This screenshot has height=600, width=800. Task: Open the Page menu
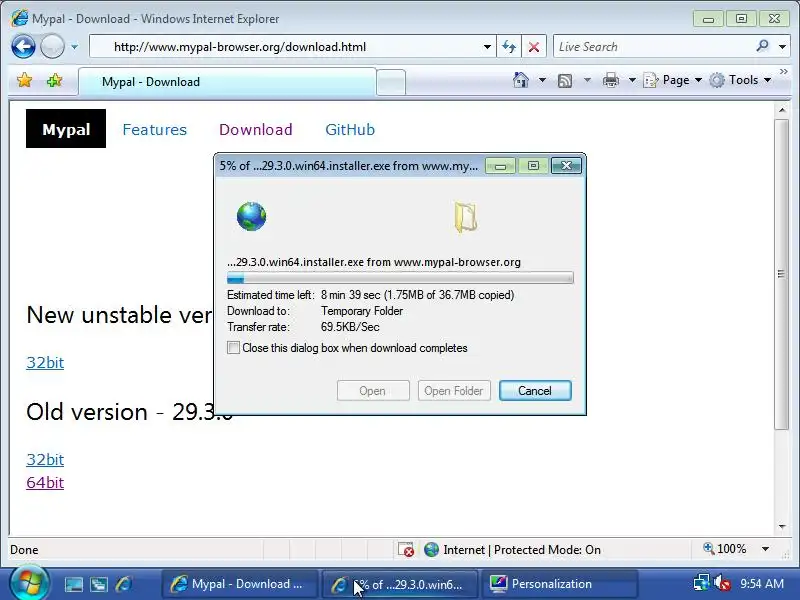(x=673, y=80)
